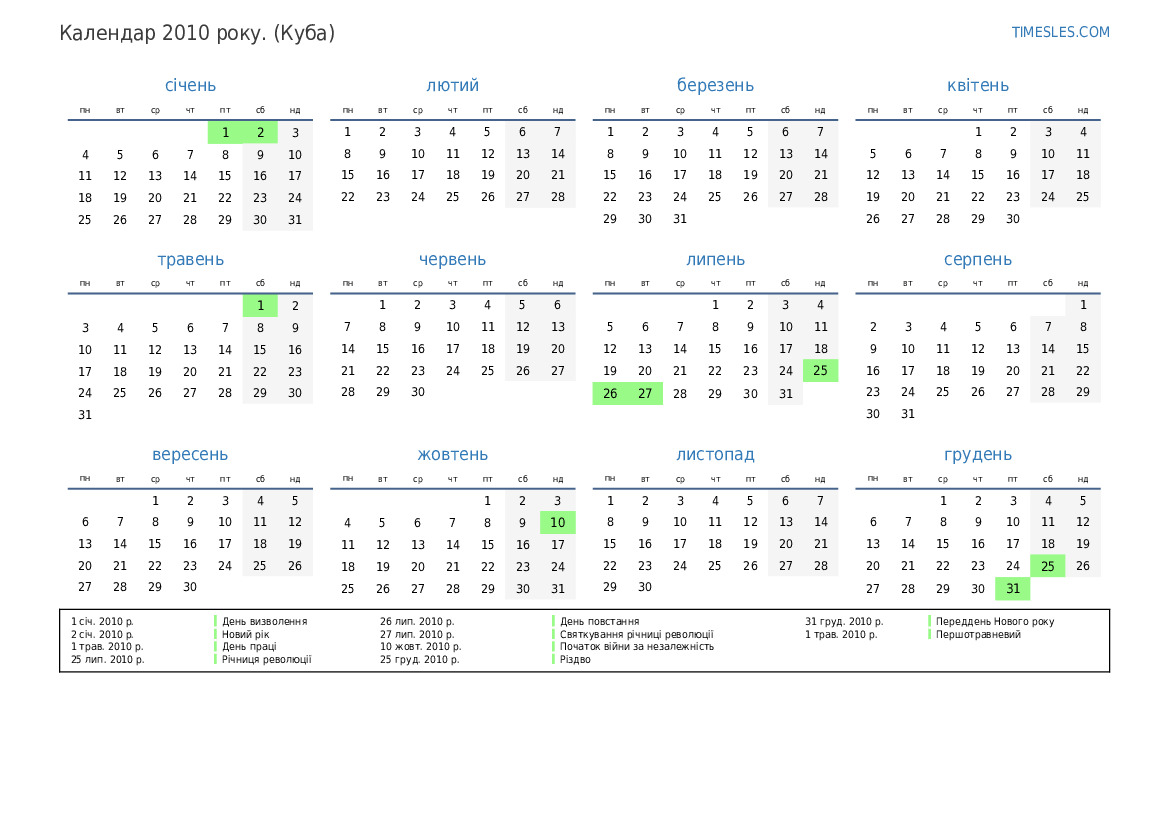
Task: Click the title 'Календар 2010 року. (Куба)'
Action: pyautogui.click(x=197, y=34)
